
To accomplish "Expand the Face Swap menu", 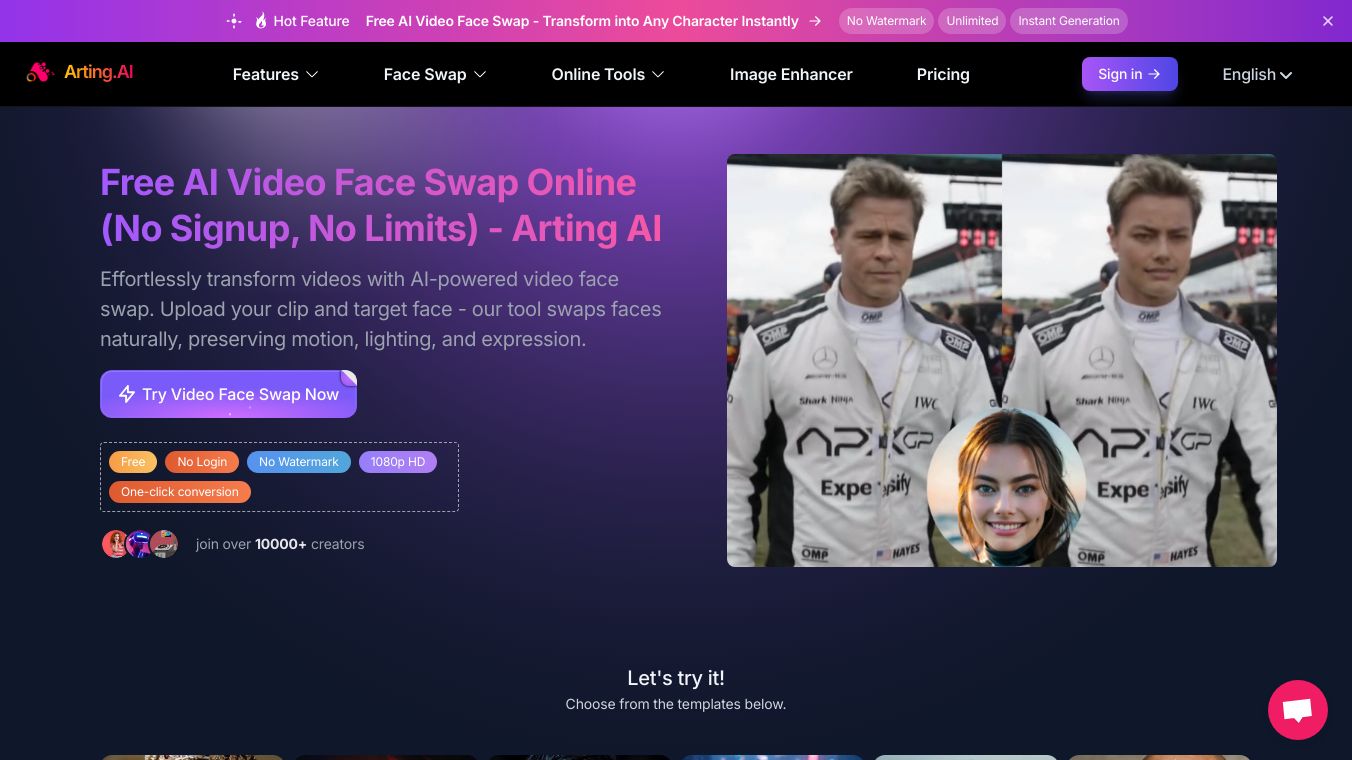I will pos(435,74).
